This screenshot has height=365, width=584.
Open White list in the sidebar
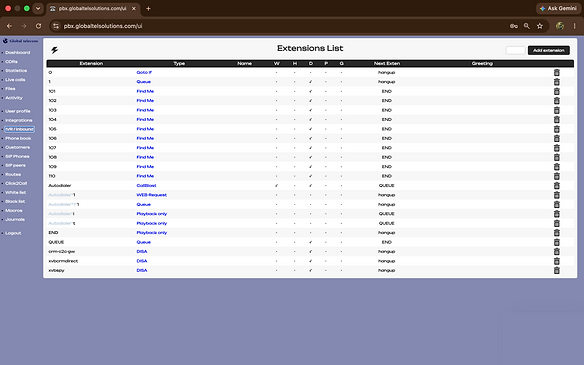tap(16, 193)
